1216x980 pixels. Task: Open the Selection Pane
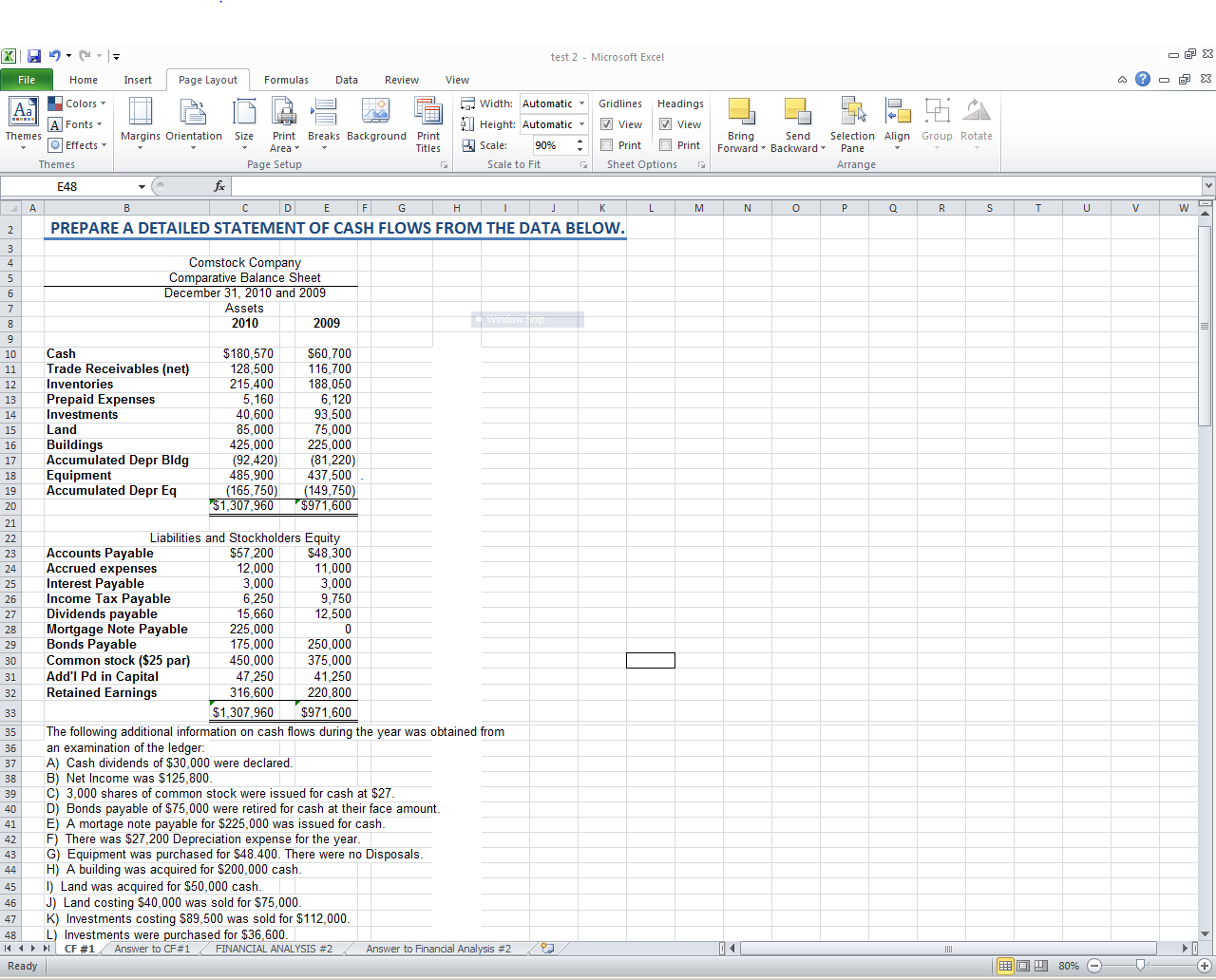tap(852, 122)
